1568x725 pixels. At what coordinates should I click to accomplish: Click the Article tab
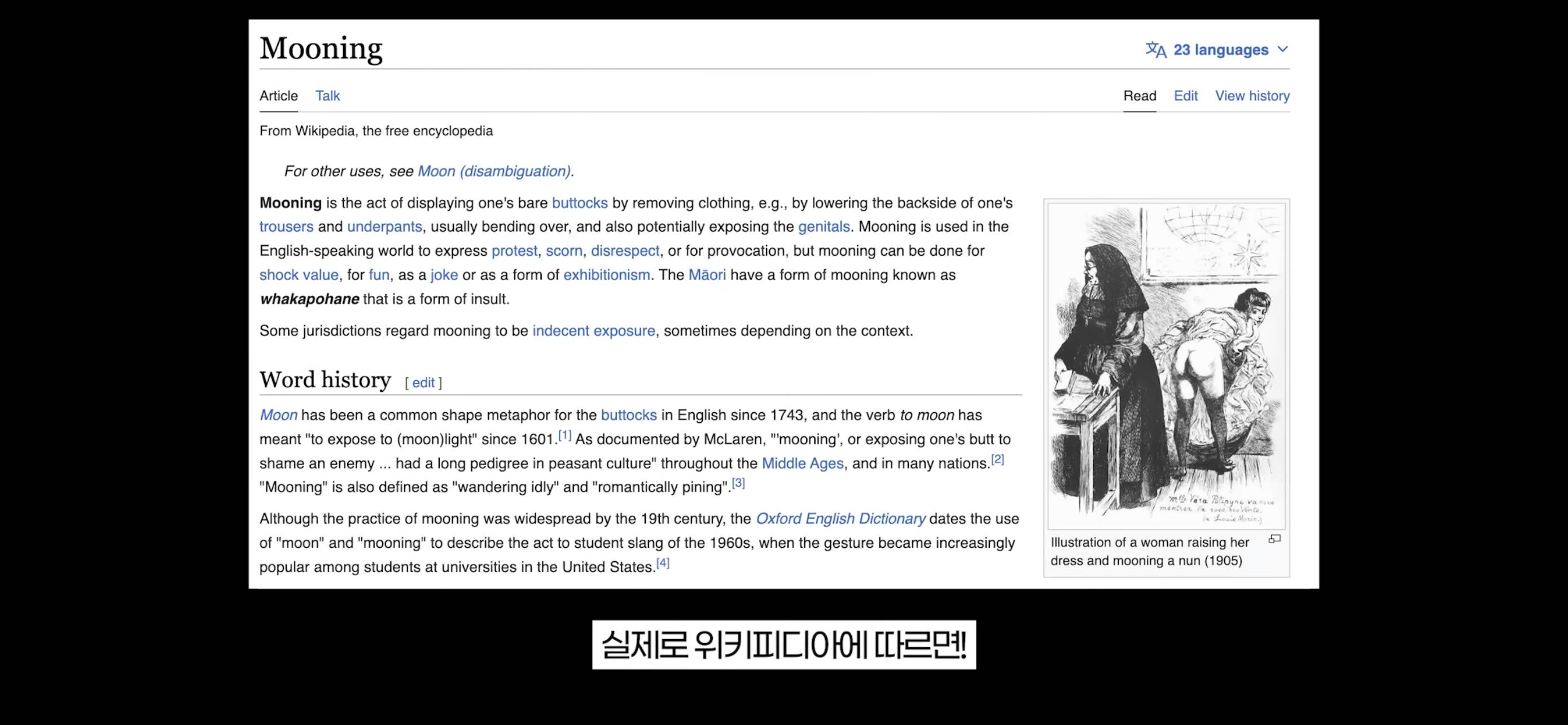click(278, 95)
